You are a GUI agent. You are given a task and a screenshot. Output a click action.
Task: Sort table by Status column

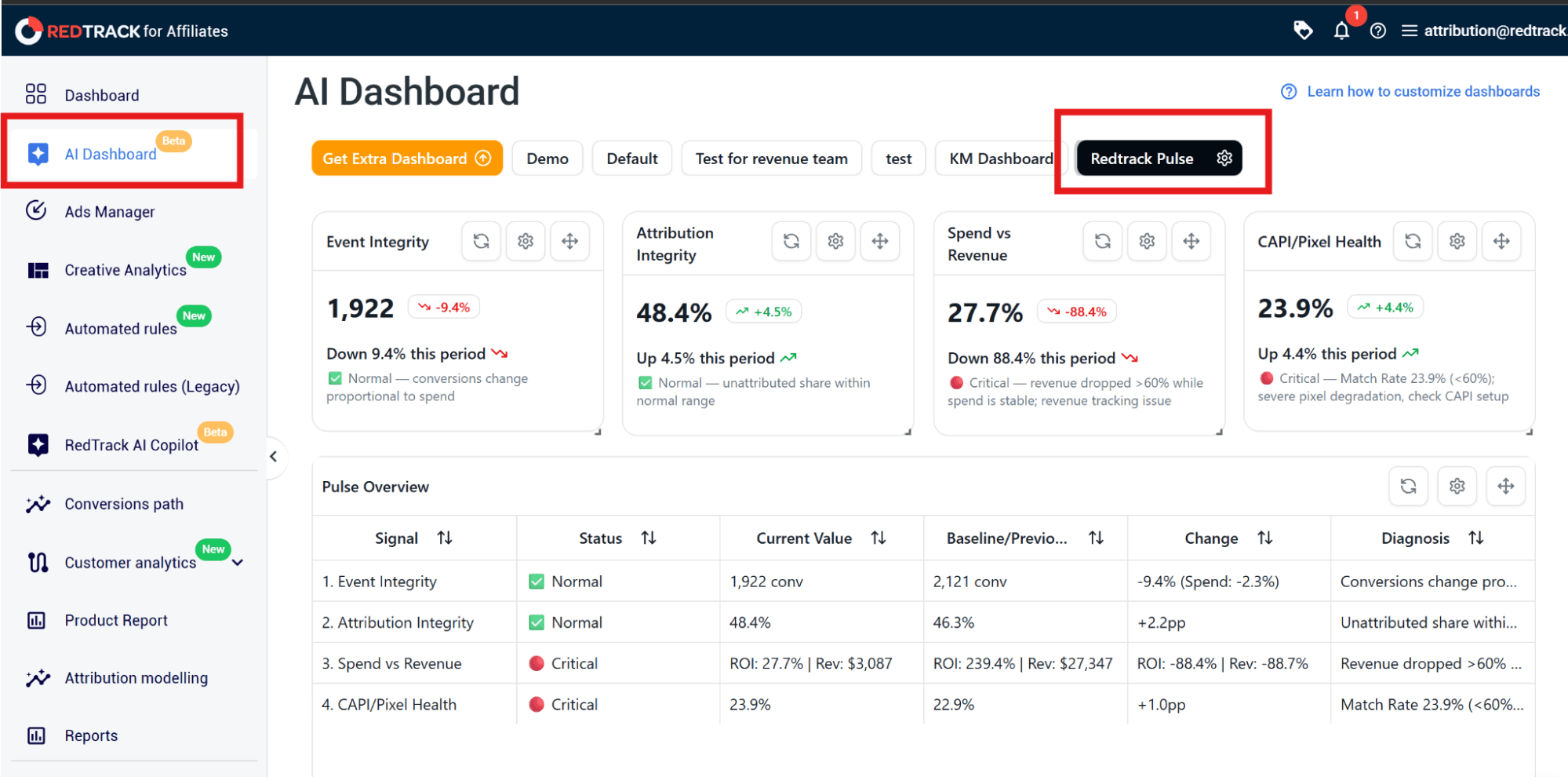(x=648, y=538)
